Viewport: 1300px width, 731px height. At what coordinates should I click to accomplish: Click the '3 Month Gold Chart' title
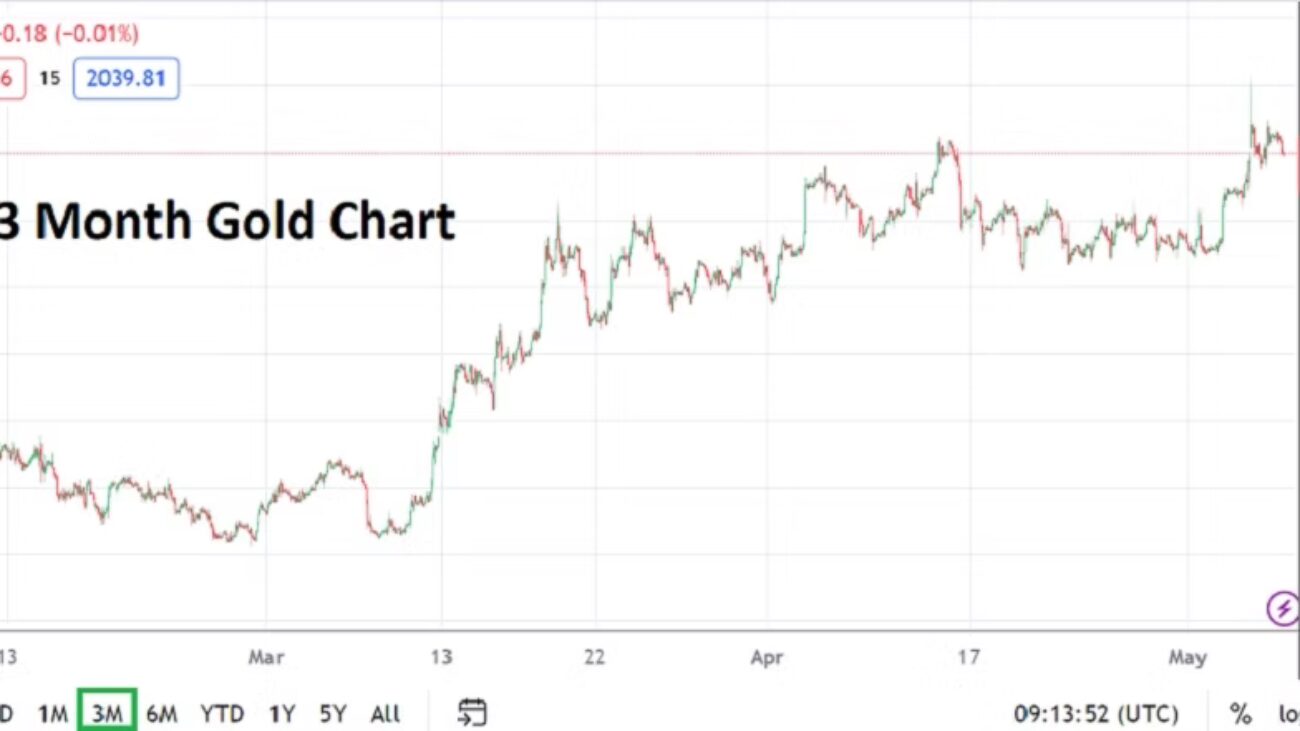click(x=226, y=221)
